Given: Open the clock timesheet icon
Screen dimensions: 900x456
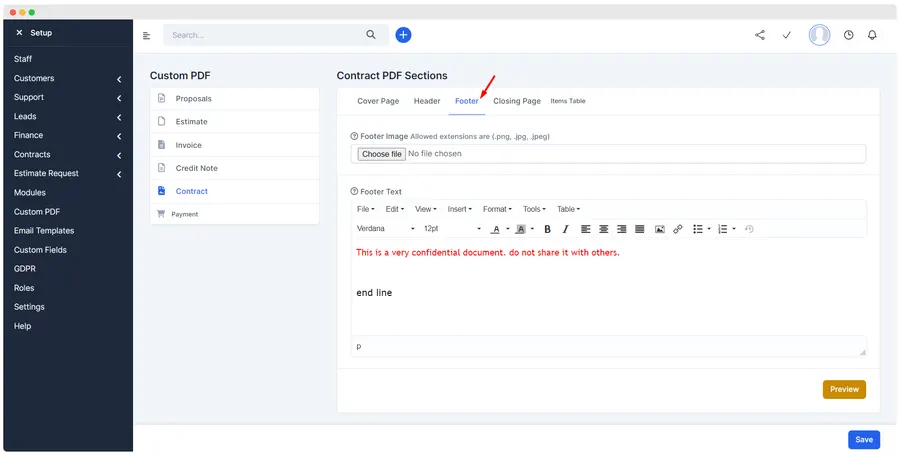Looking at the screenshot, I should [x=848, y=35].
